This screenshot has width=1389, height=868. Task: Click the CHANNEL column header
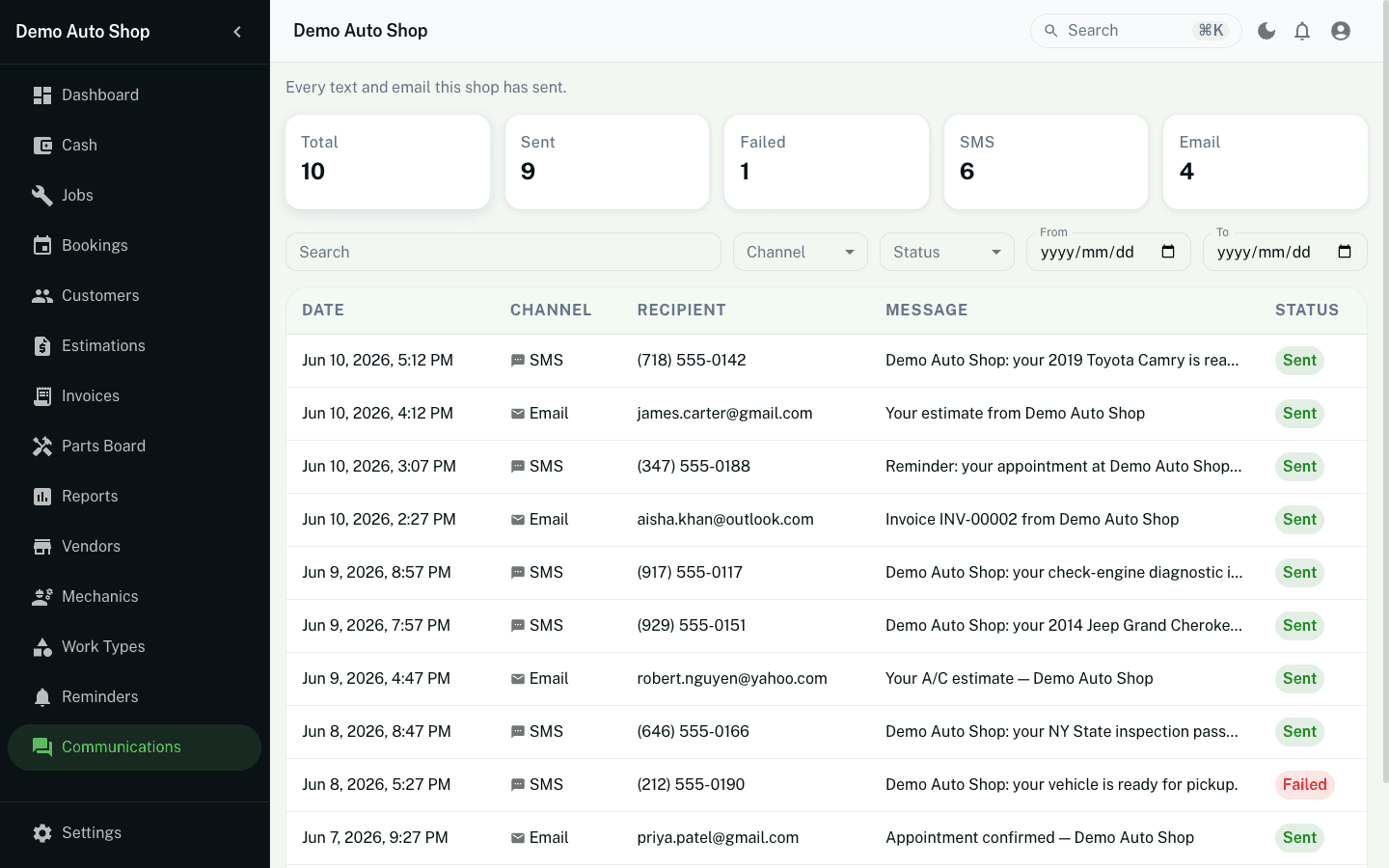point(551,310)
